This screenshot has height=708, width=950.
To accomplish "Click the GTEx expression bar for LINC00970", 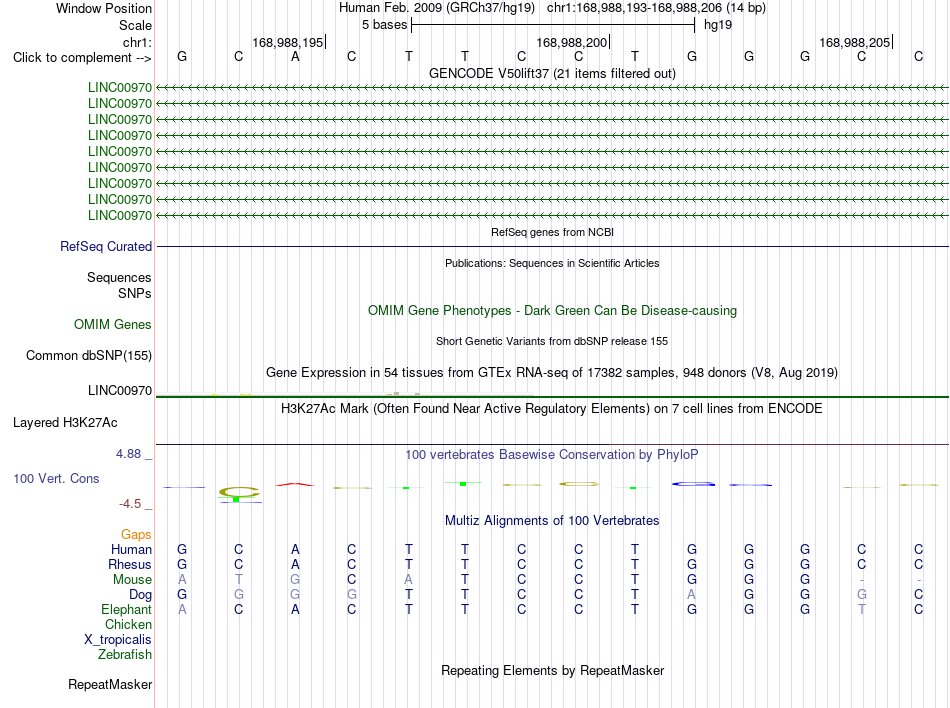I will point(552,396).
